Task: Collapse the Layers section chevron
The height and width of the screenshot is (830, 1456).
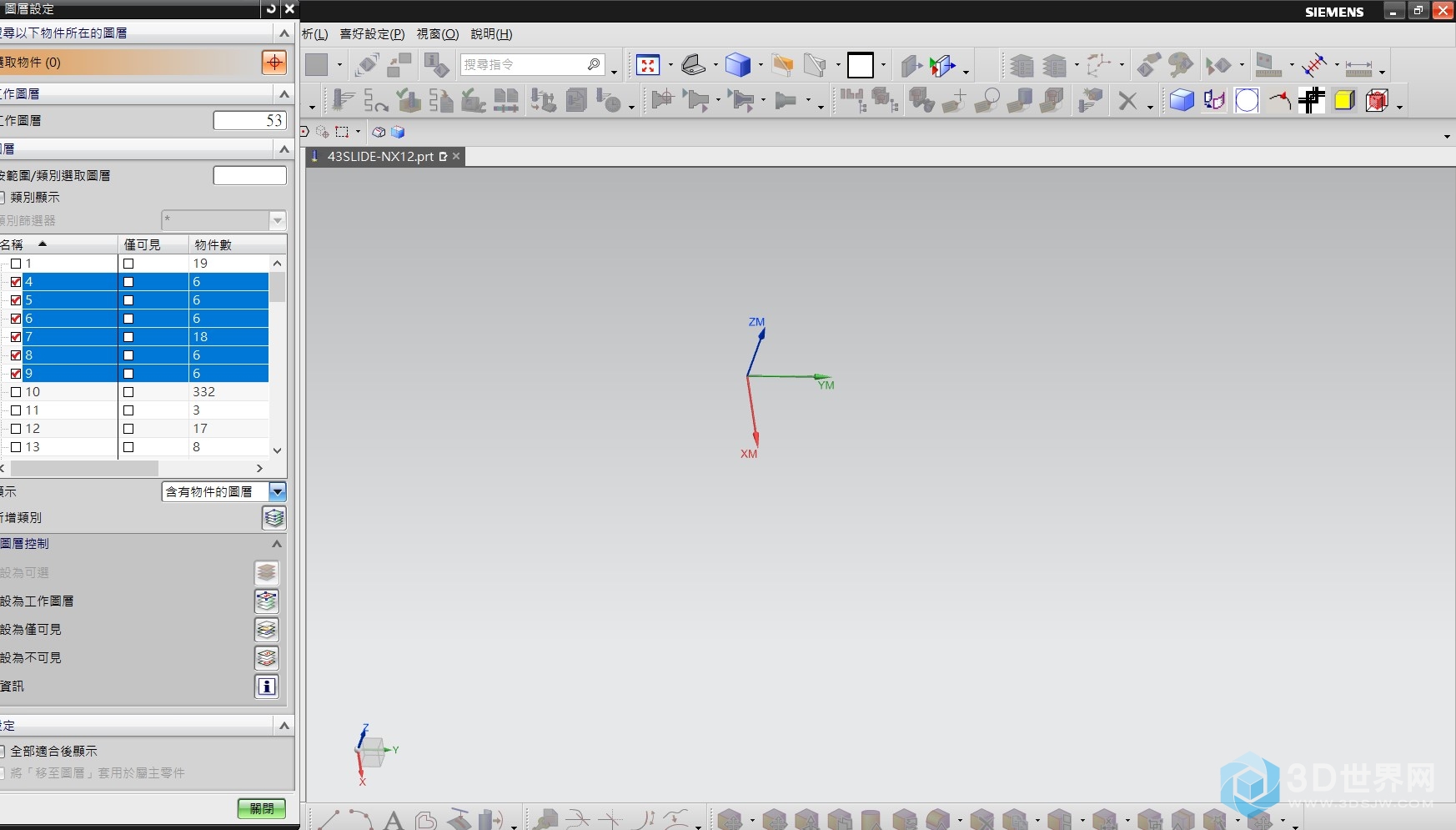Action: tap(284, 148)
